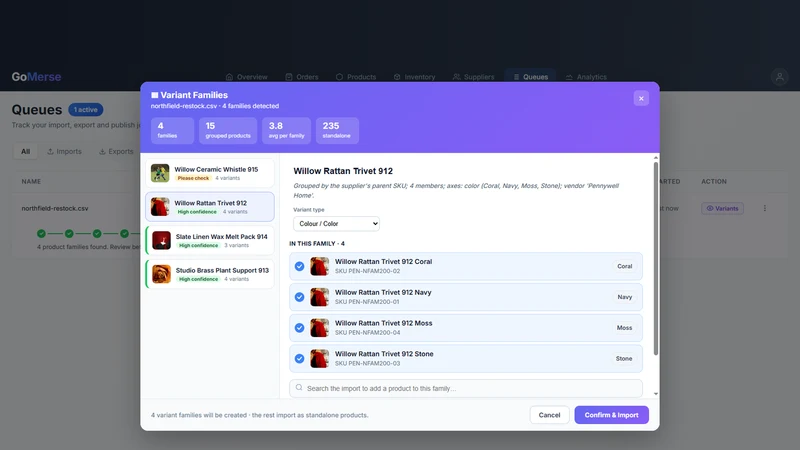
Task: Click the Cancel button
Action: point(549,415)
